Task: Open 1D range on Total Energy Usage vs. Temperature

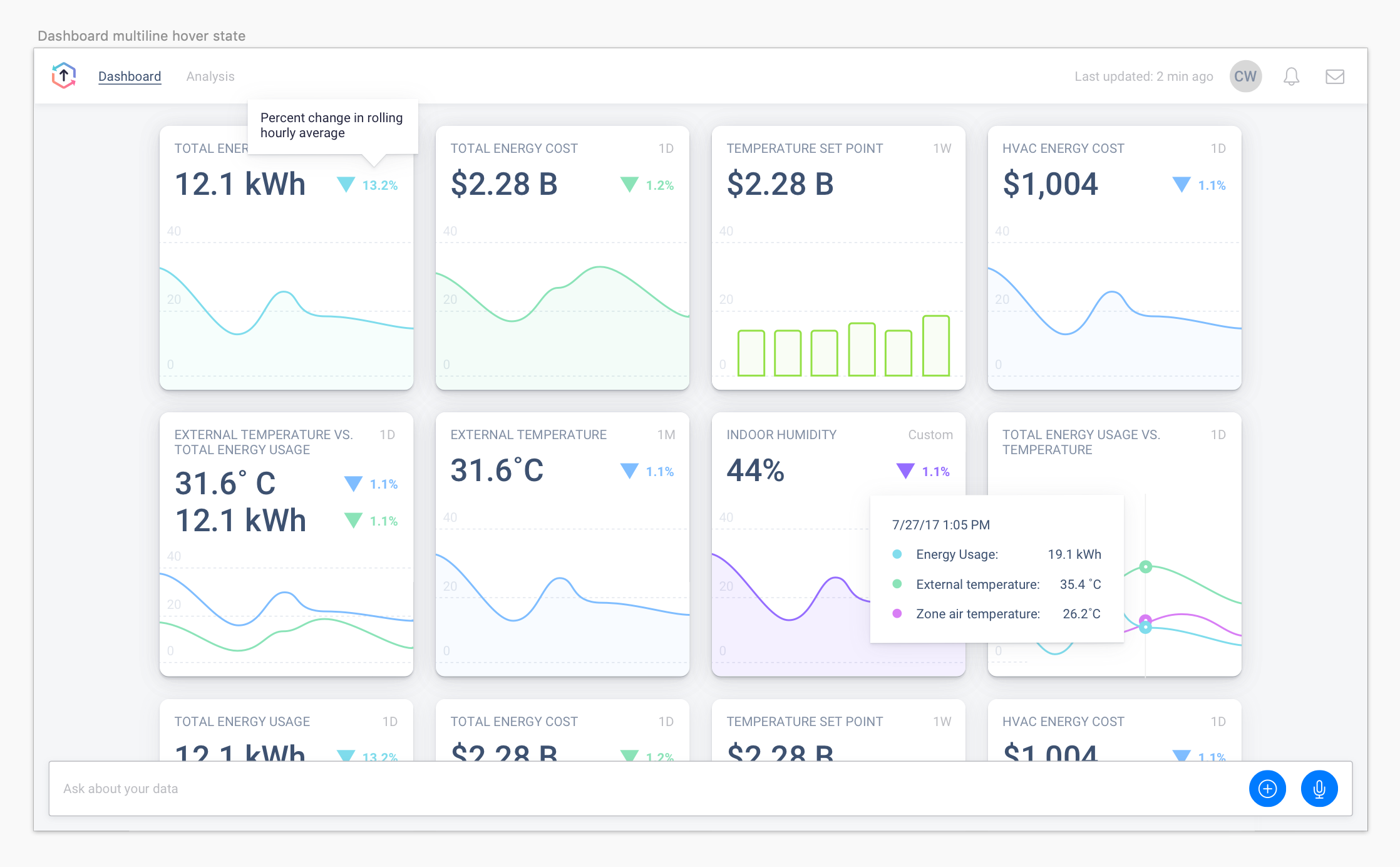Action: point(1218,435)
